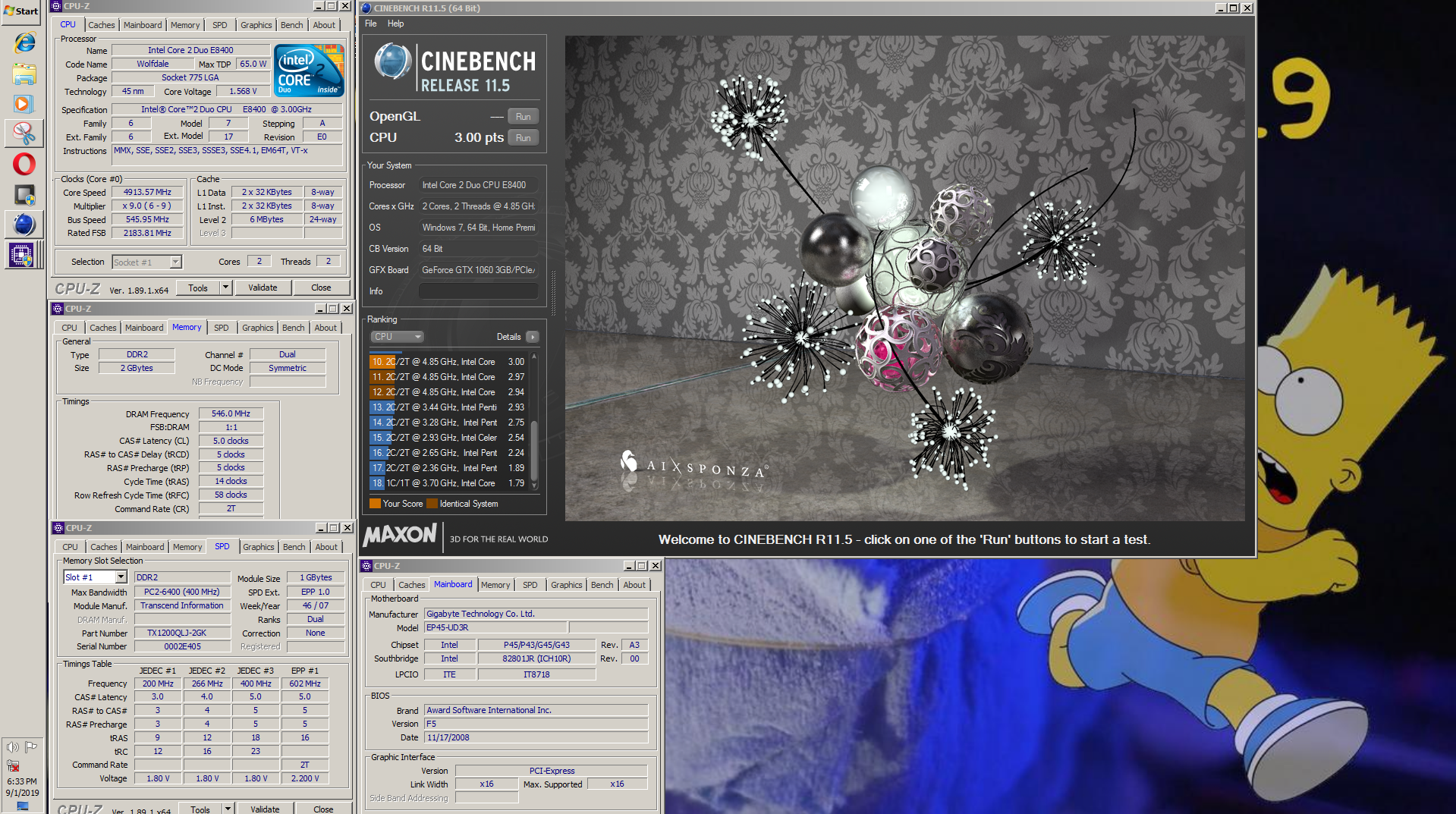Click the Close button in top CPU-Z window
Image resolution: width=1456 pixels, height=814 pixels.
[321, 288]
